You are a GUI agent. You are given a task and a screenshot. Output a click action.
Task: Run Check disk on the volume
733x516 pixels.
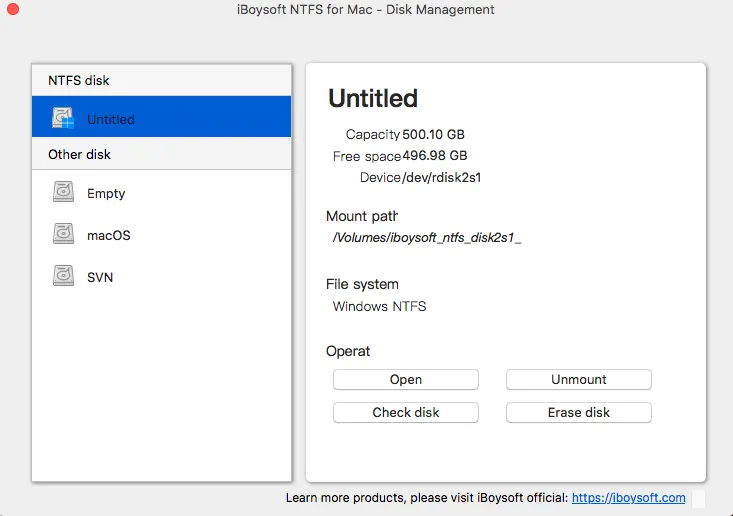[x=405, y=412]
